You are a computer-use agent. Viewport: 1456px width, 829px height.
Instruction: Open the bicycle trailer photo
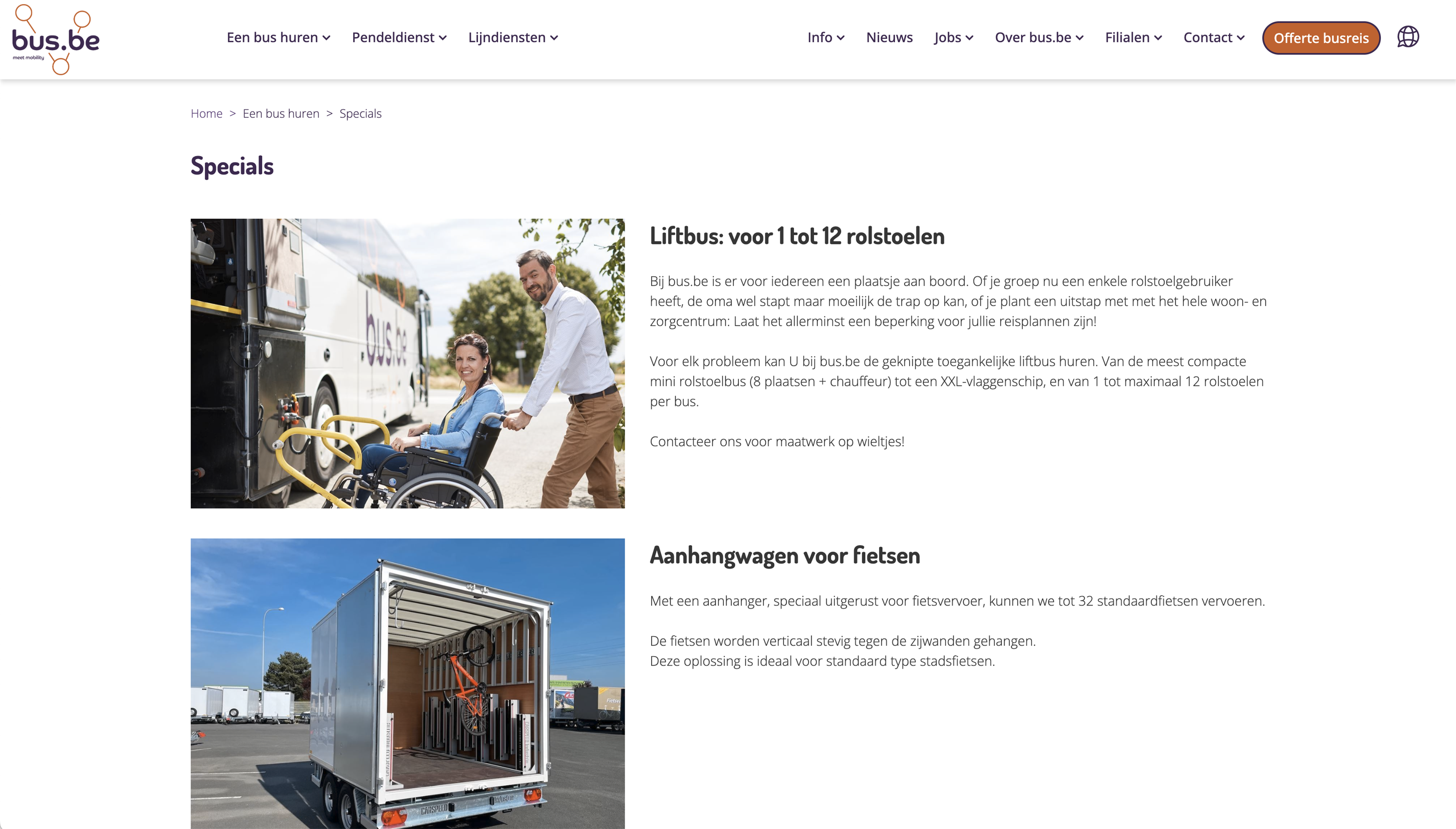point(408,683)
